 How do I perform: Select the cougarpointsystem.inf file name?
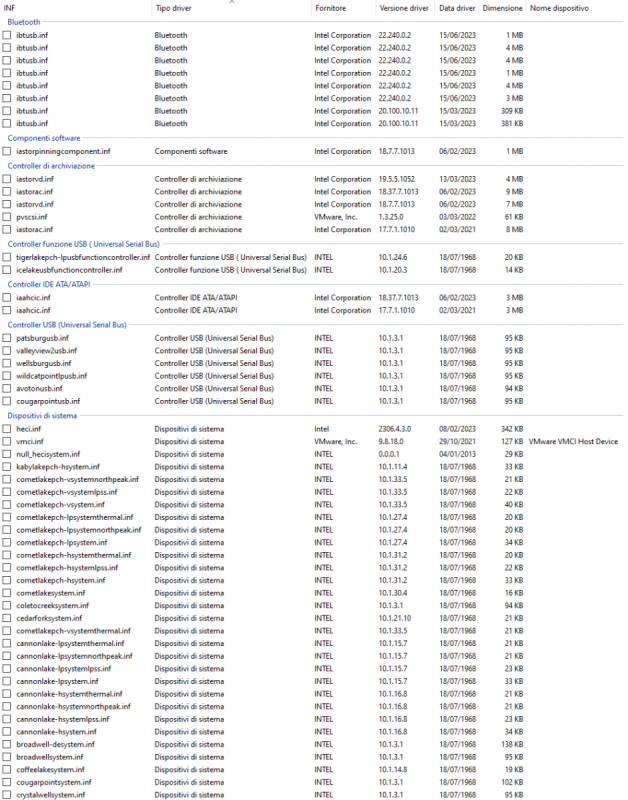pyautogui.click(x=54, y=782)
